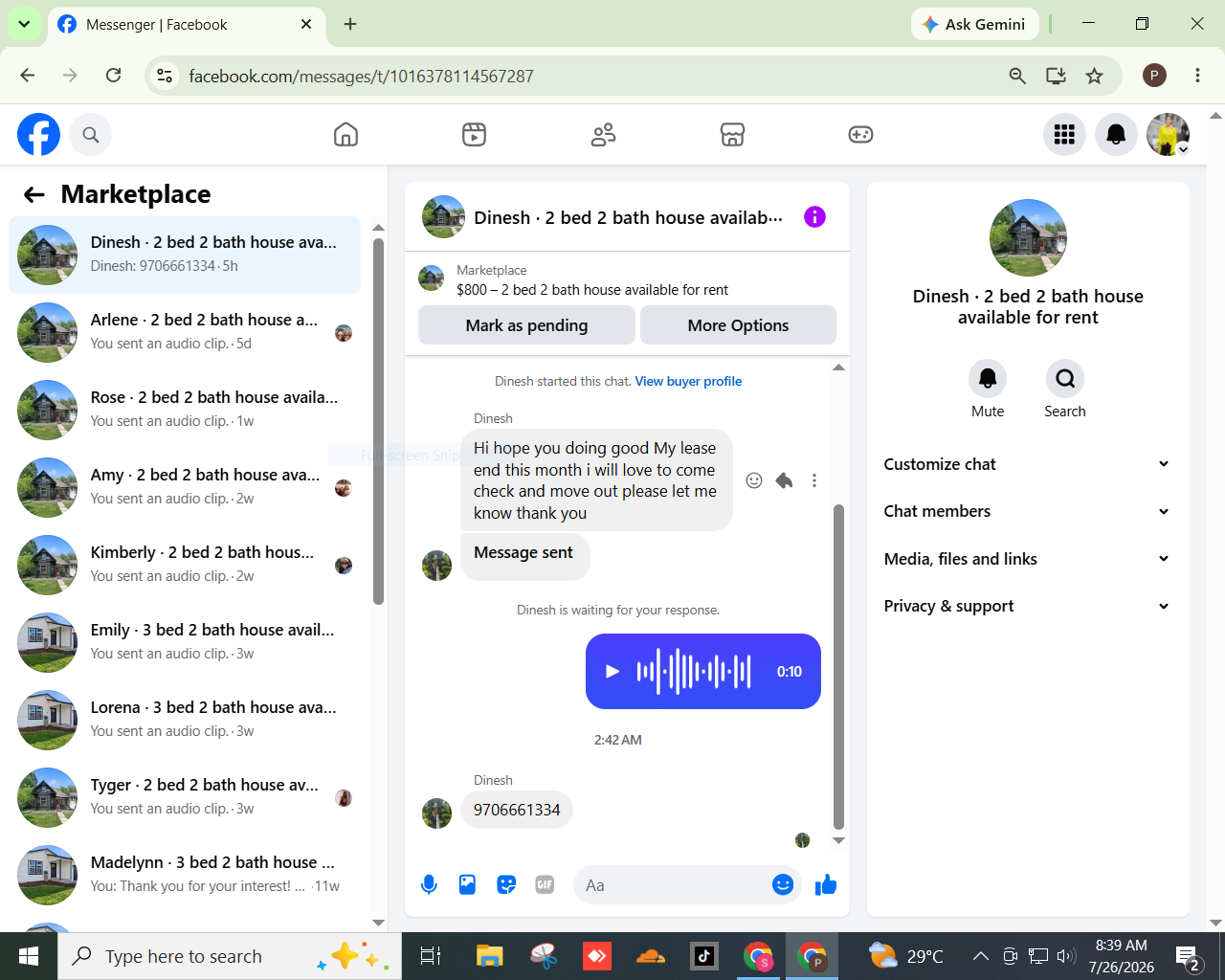Search in conversation magnifier icon
Viewport: 1225px width, 980px height.
pos(1065,379)
